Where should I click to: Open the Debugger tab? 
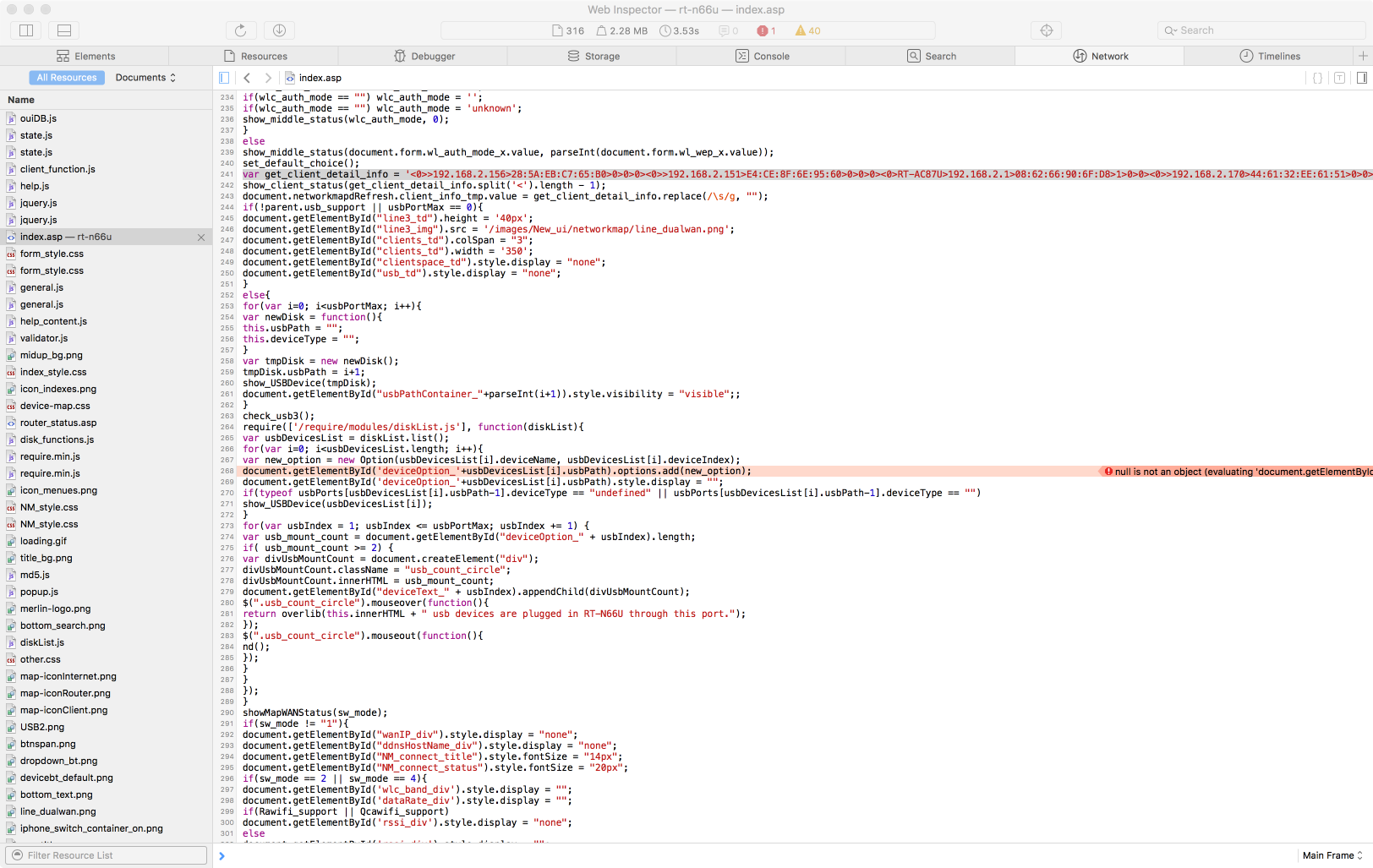(x=424, y=56)
